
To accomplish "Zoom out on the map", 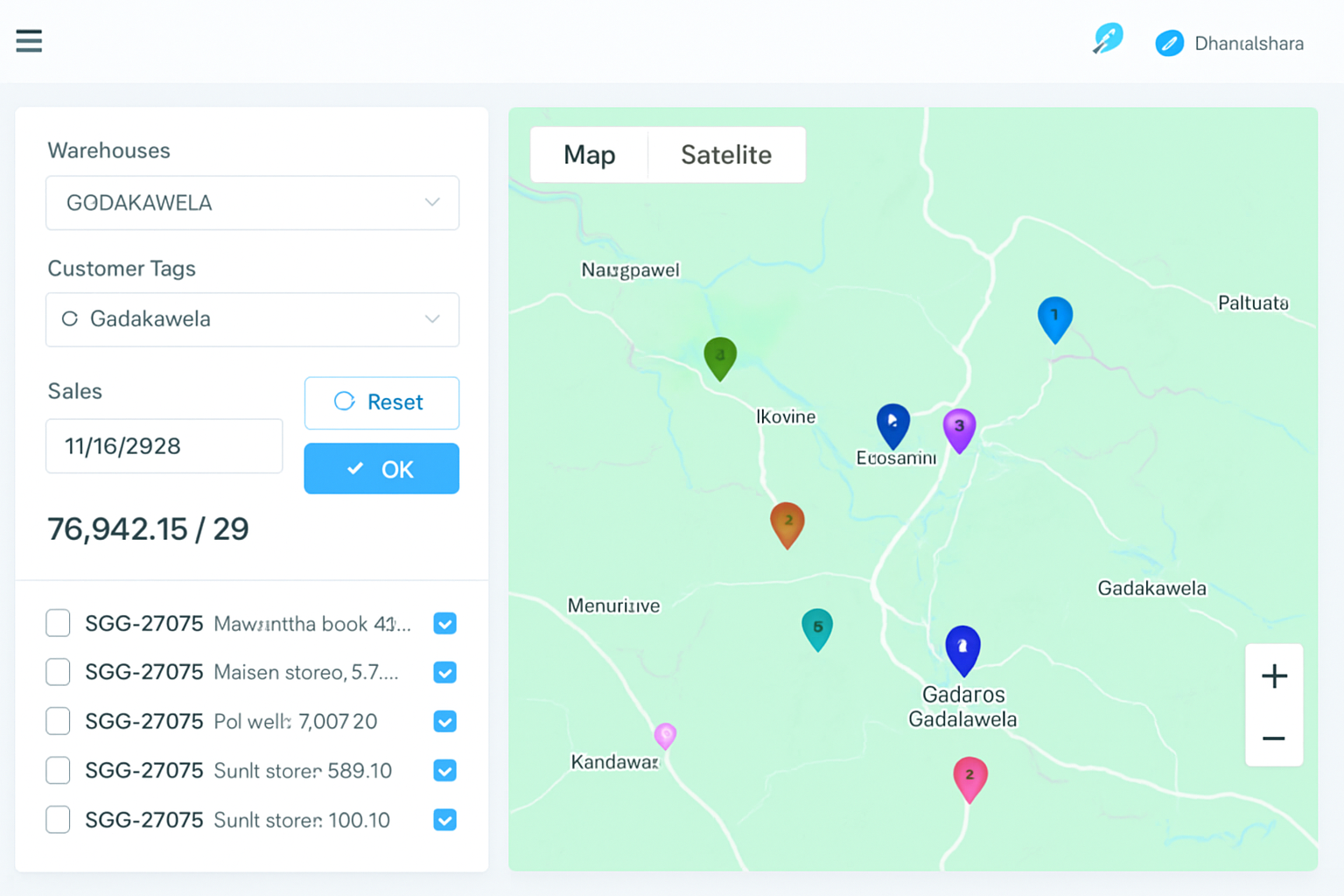I will click(x=1274, y=738).
